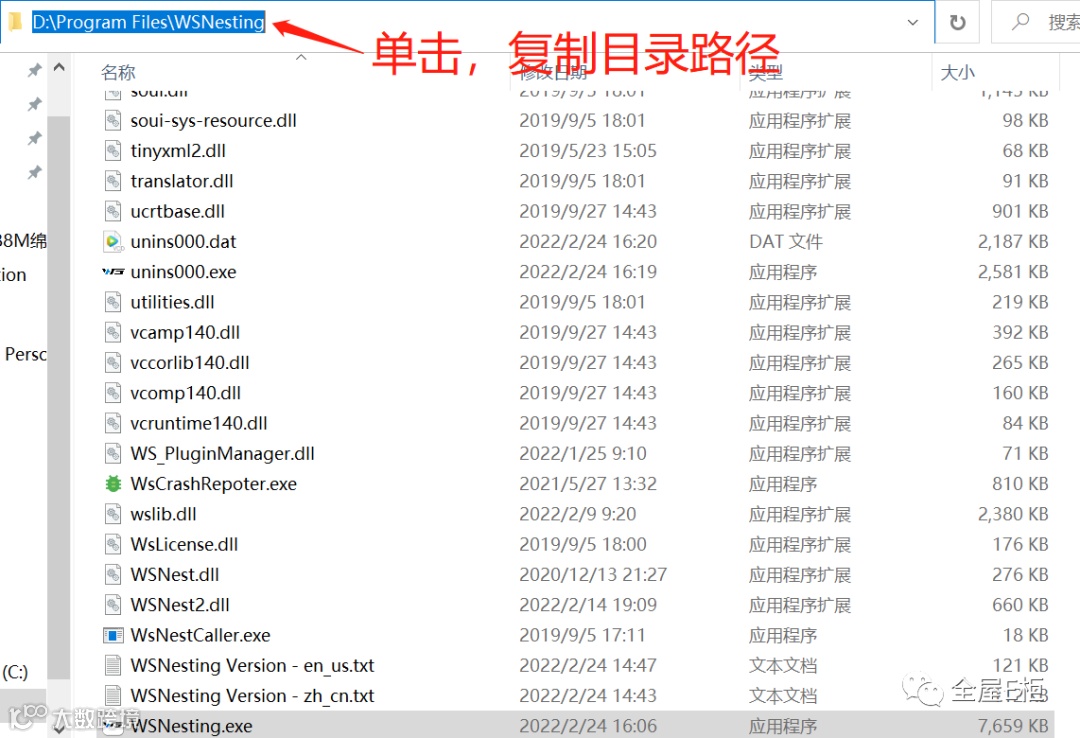Click the DAT 文件 type cell

pyautogui.click(x=786, y=242)
